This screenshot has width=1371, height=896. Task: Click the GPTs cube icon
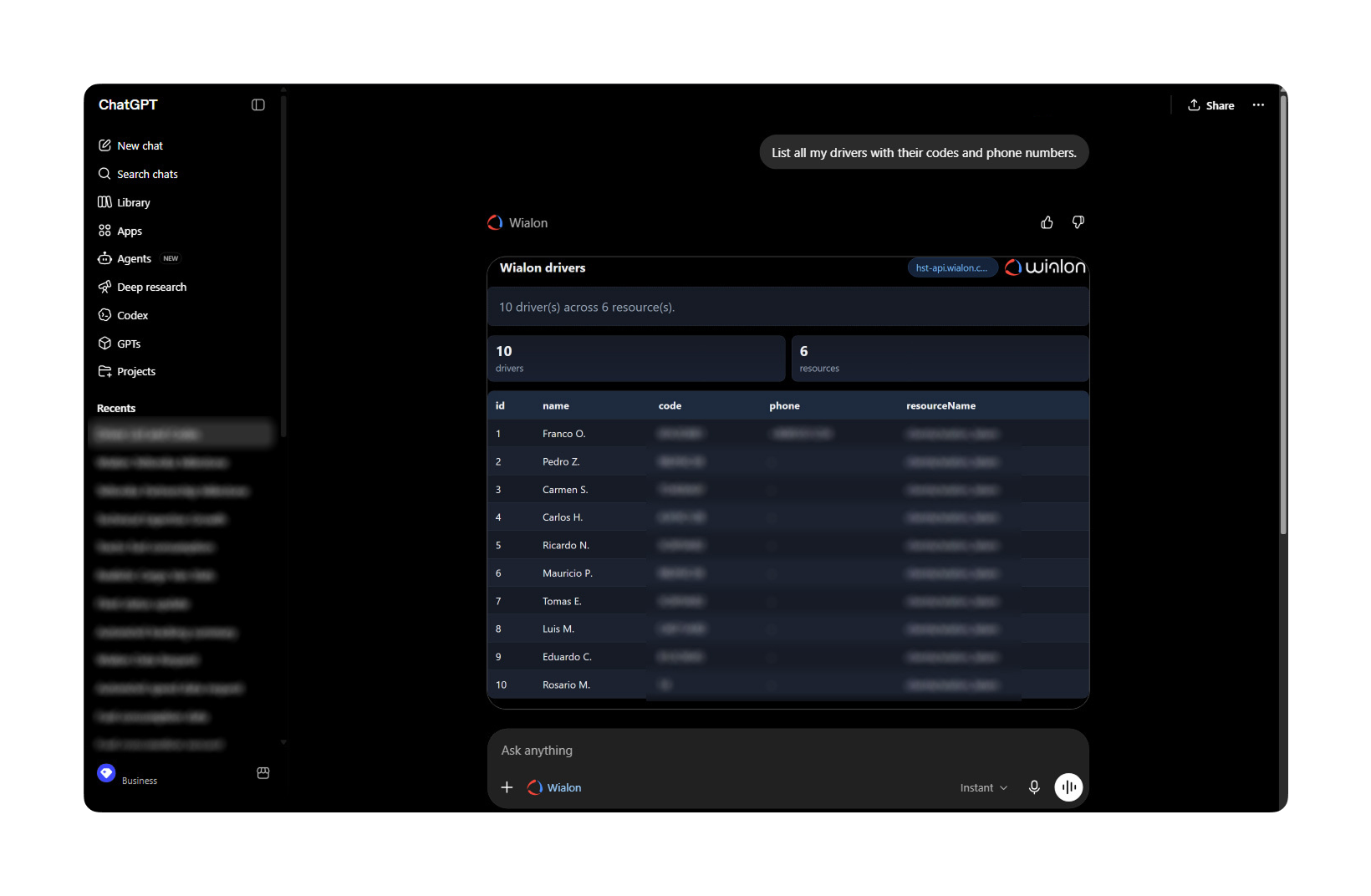coord(104,344)
